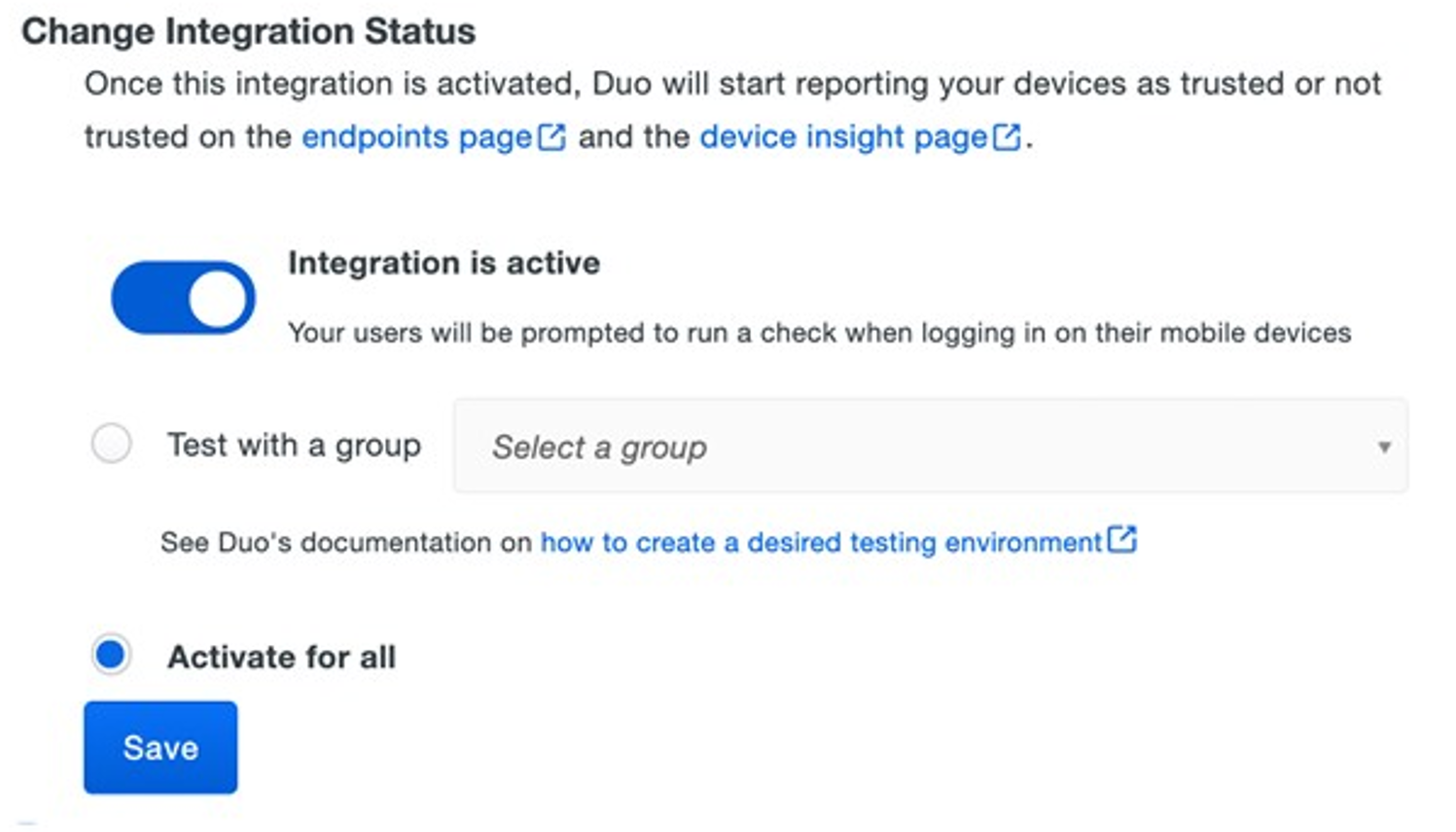This screenshot has height=832, width=1456.
Task: Open the endpoints page
Action: click(418, 136)
